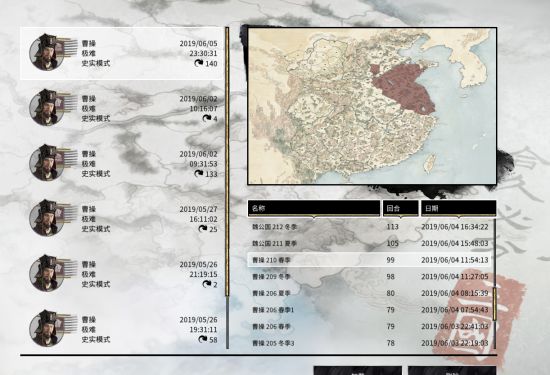Select the highlighted save 曹操 210 春季
The width and height of the screenshot is (550, 375).
point(370,260)
